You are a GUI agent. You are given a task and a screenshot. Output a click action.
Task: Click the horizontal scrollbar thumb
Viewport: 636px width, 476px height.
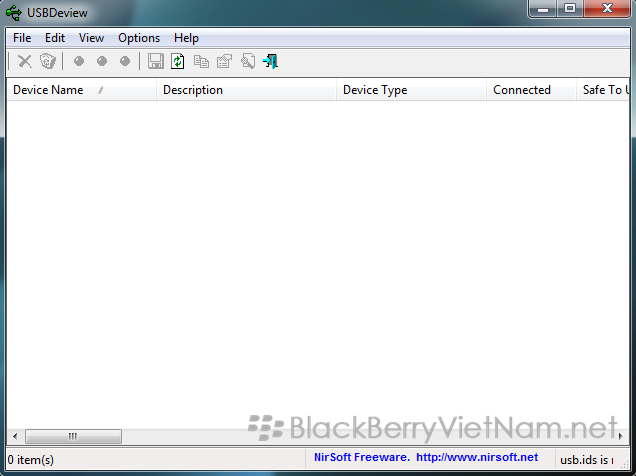click(x=73, y=437)
